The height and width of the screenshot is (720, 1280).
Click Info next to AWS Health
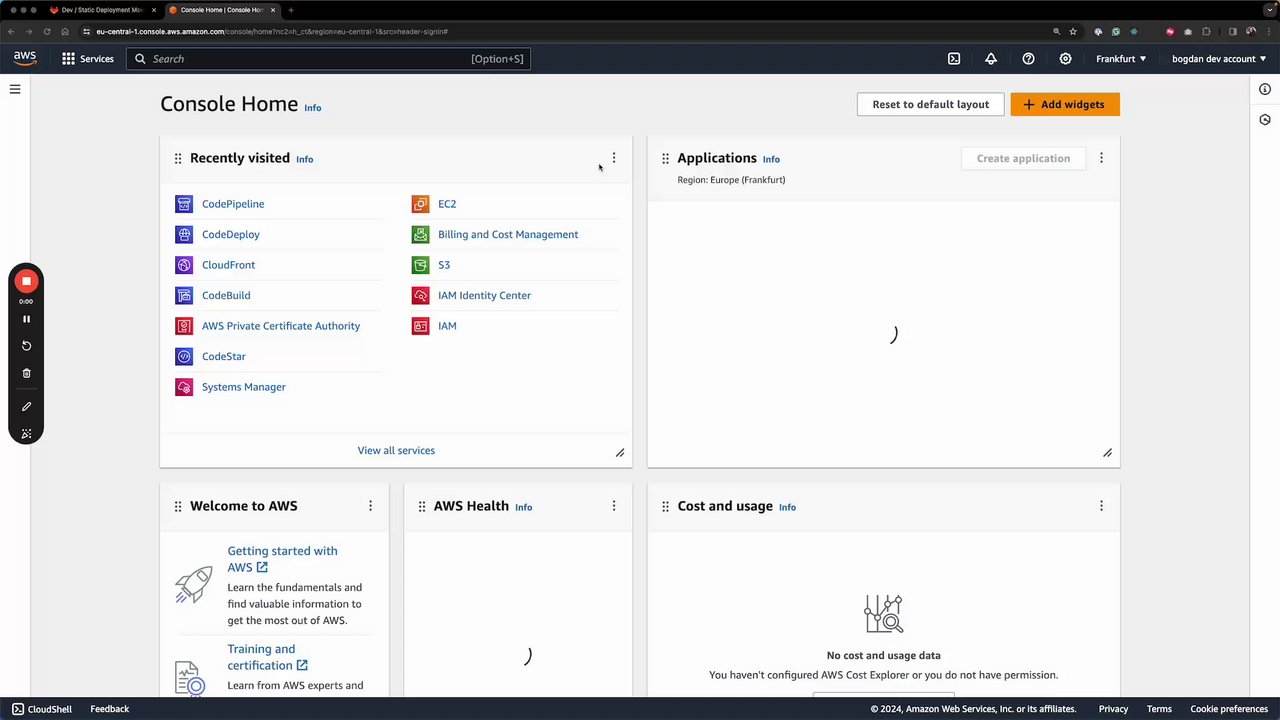pyautogui.click(x=523, y=507)
